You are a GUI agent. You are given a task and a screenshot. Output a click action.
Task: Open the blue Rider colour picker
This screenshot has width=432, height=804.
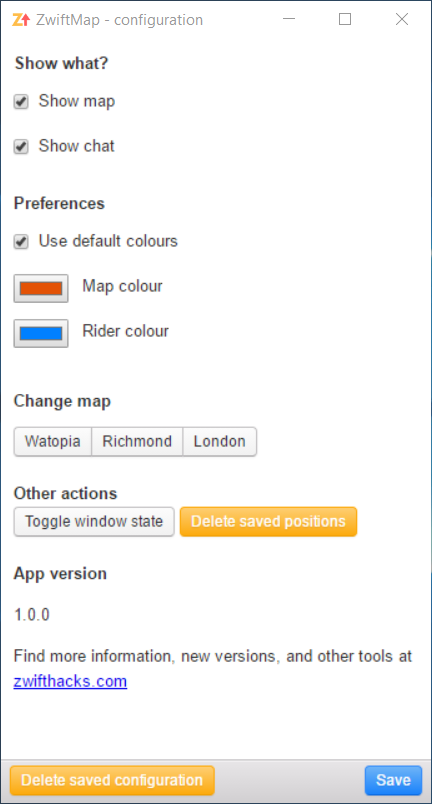tap(41, 333)
